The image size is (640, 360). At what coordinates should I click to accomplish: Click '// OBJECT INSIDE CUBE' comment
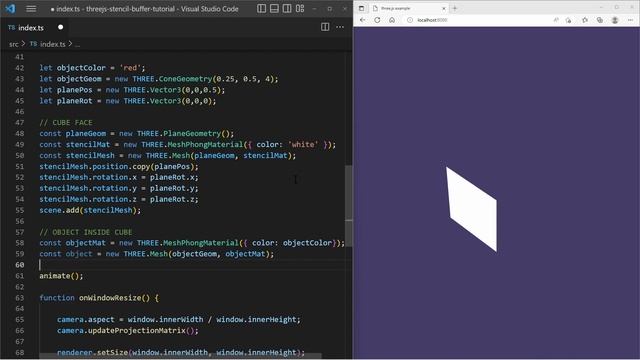[x=86, y=232]
